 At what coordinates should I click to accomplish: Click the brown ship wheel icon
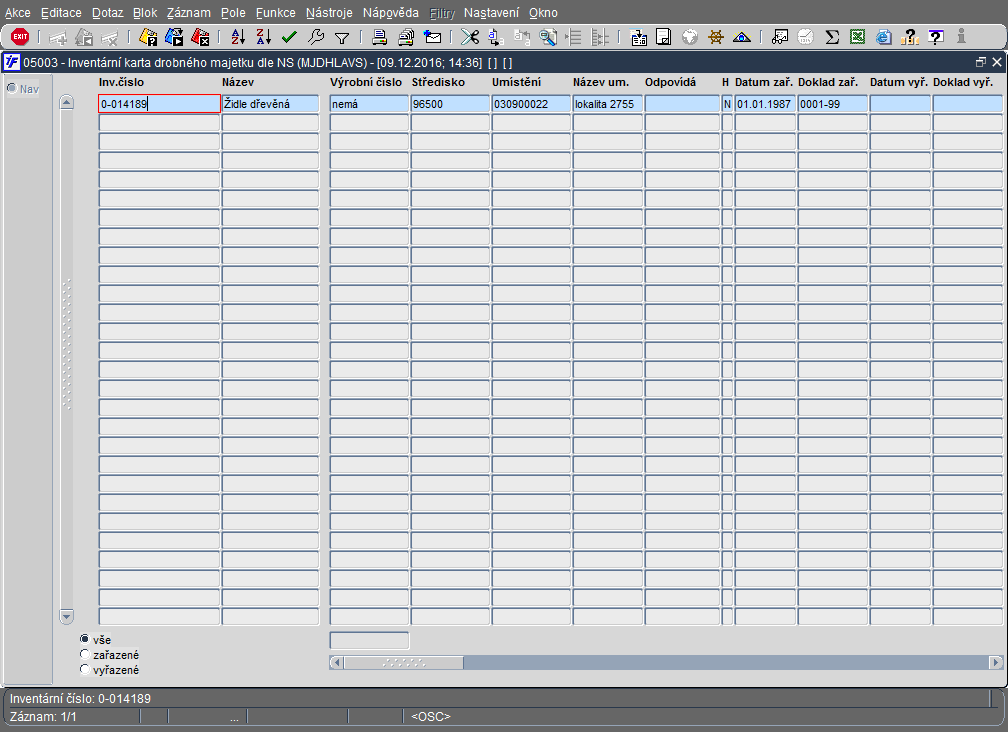click(716, 37)
